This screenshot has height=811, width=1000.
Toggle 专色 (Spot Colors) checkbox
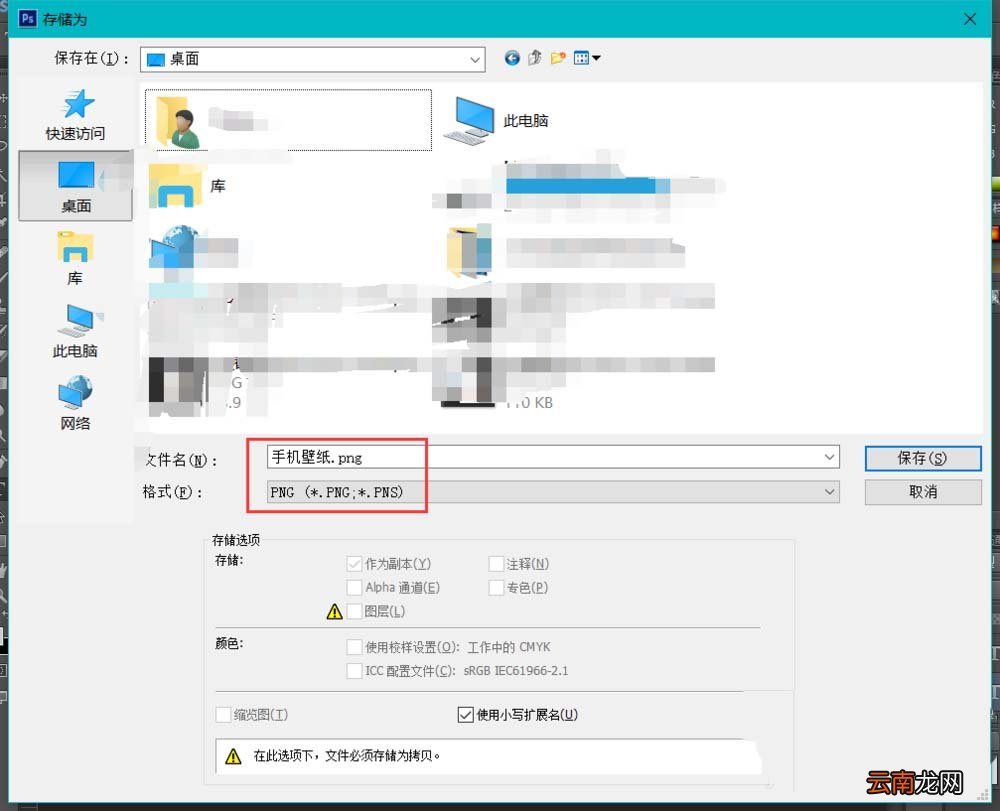tap(496, 587)
